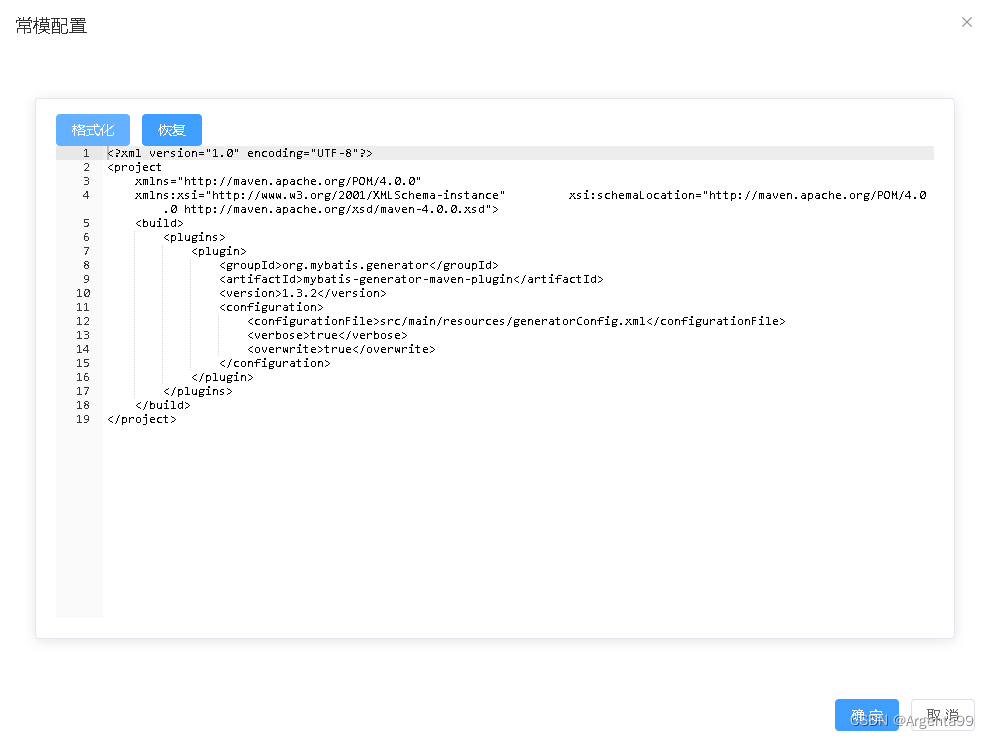
Task: Click the version 1.3.2 line
Action: tap(303, 293)
